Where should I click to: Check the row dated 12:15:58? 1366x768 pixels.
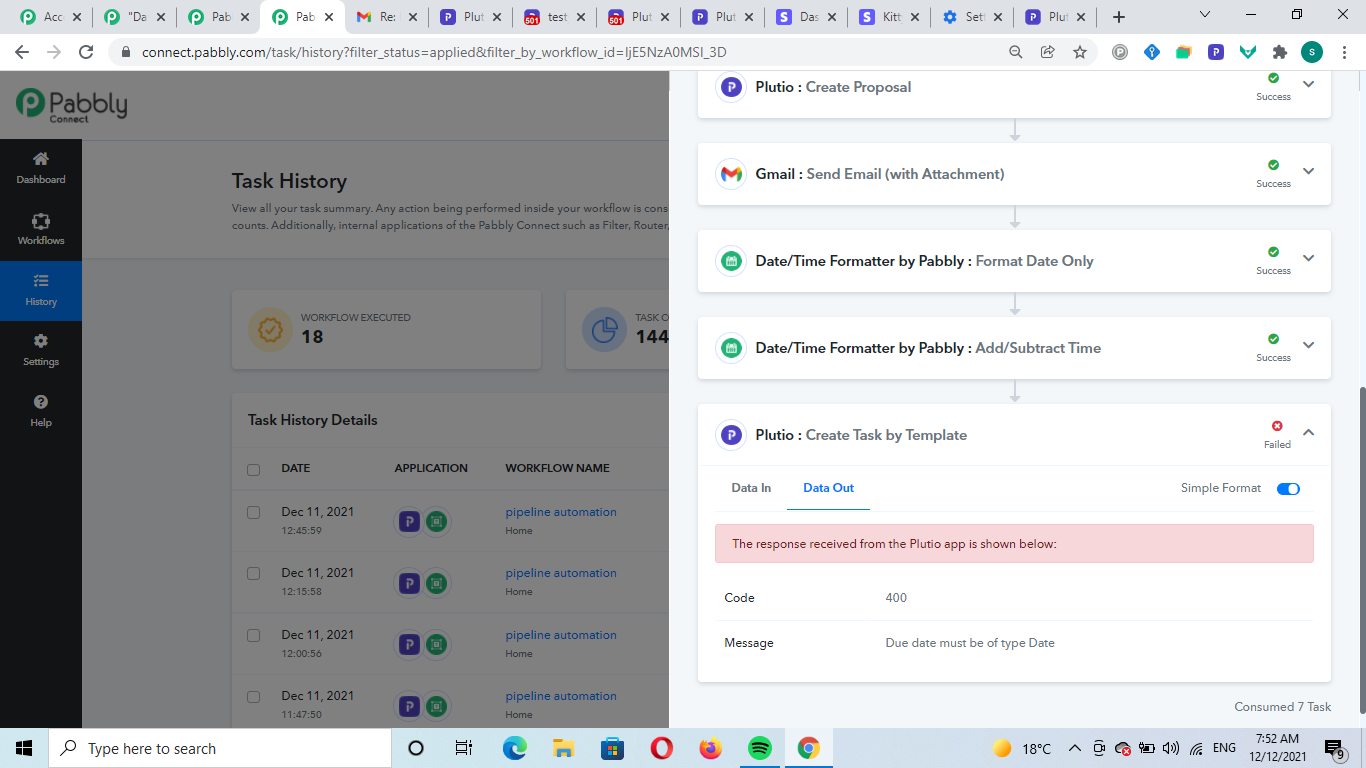(253, 573)
